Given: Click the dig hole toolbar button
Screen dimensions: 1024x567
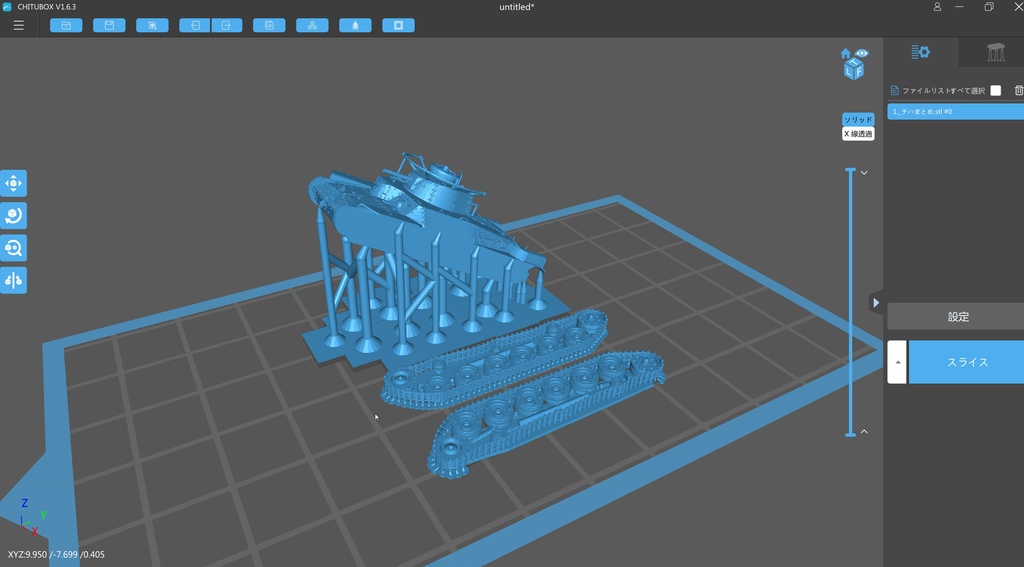Looking at the screenshot, I should tap(398, 25).
